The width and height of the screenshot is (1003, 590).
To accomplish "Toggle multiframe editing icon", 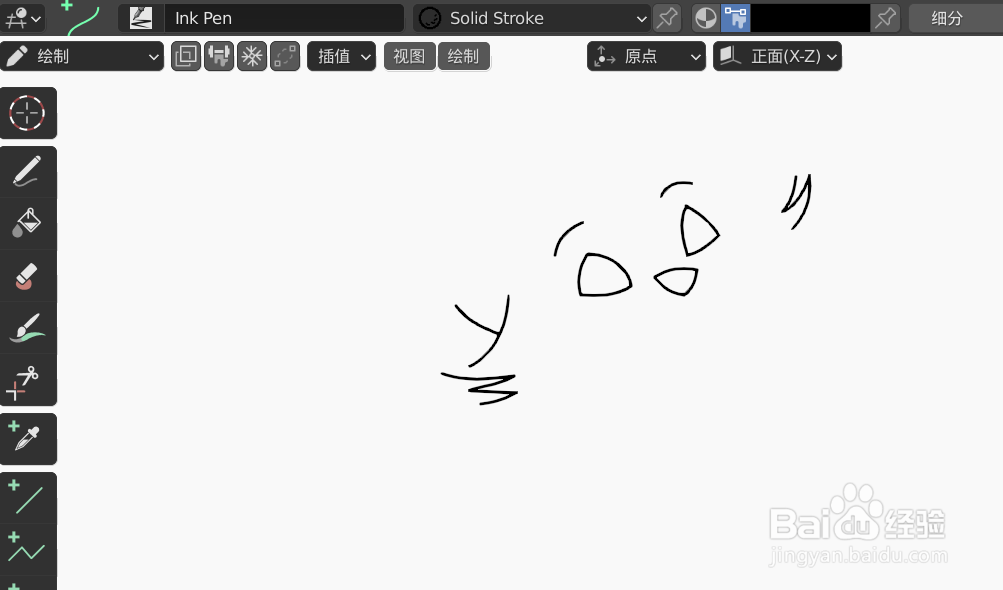I will pos(186,56).
